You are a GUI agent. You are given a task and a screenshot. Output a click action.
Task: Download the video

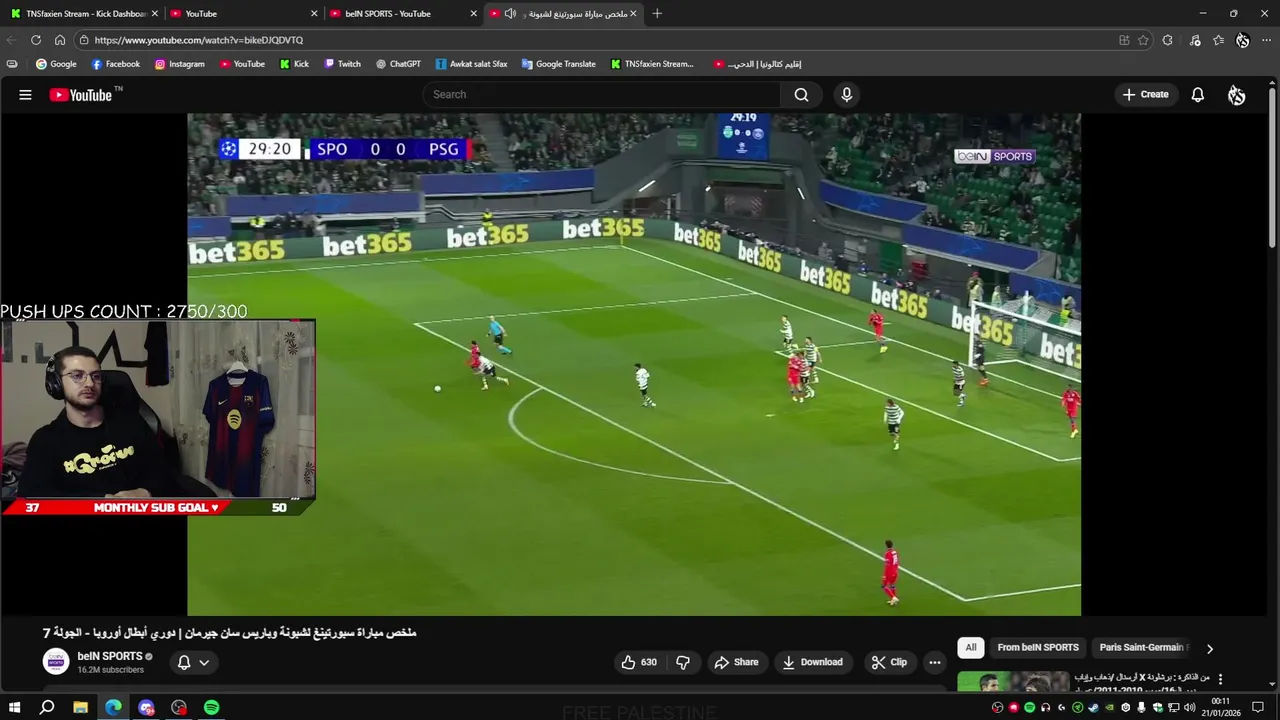tap(813, 662)
